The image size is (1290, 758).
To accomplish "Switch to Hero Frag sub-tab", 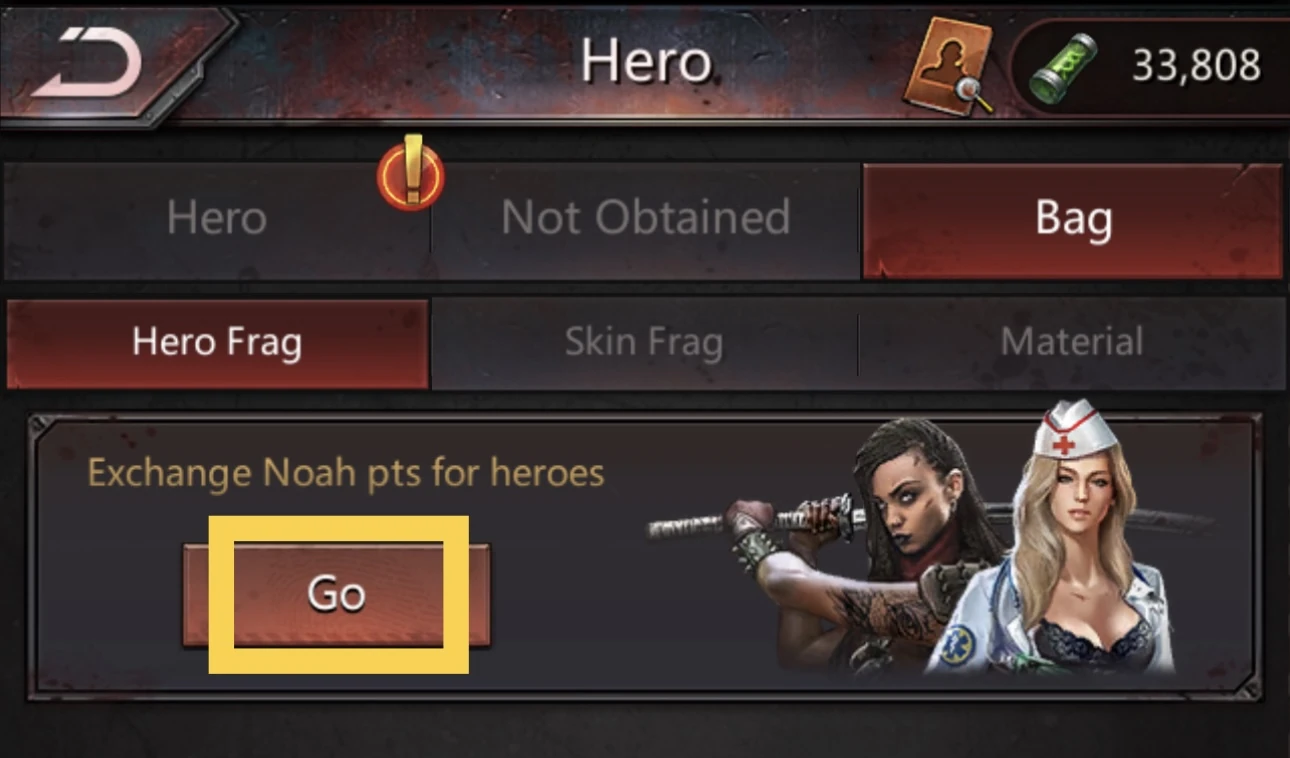I will (x=217, y=343).
